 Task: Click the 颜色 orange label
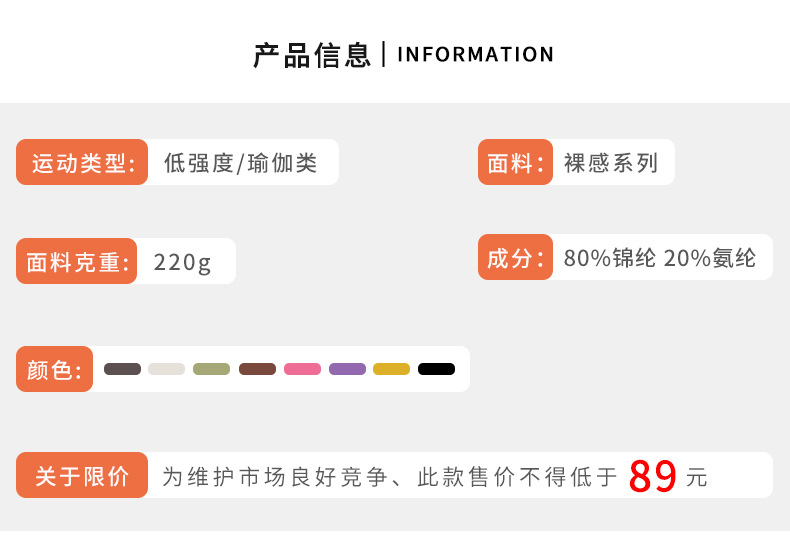(54, 370)
